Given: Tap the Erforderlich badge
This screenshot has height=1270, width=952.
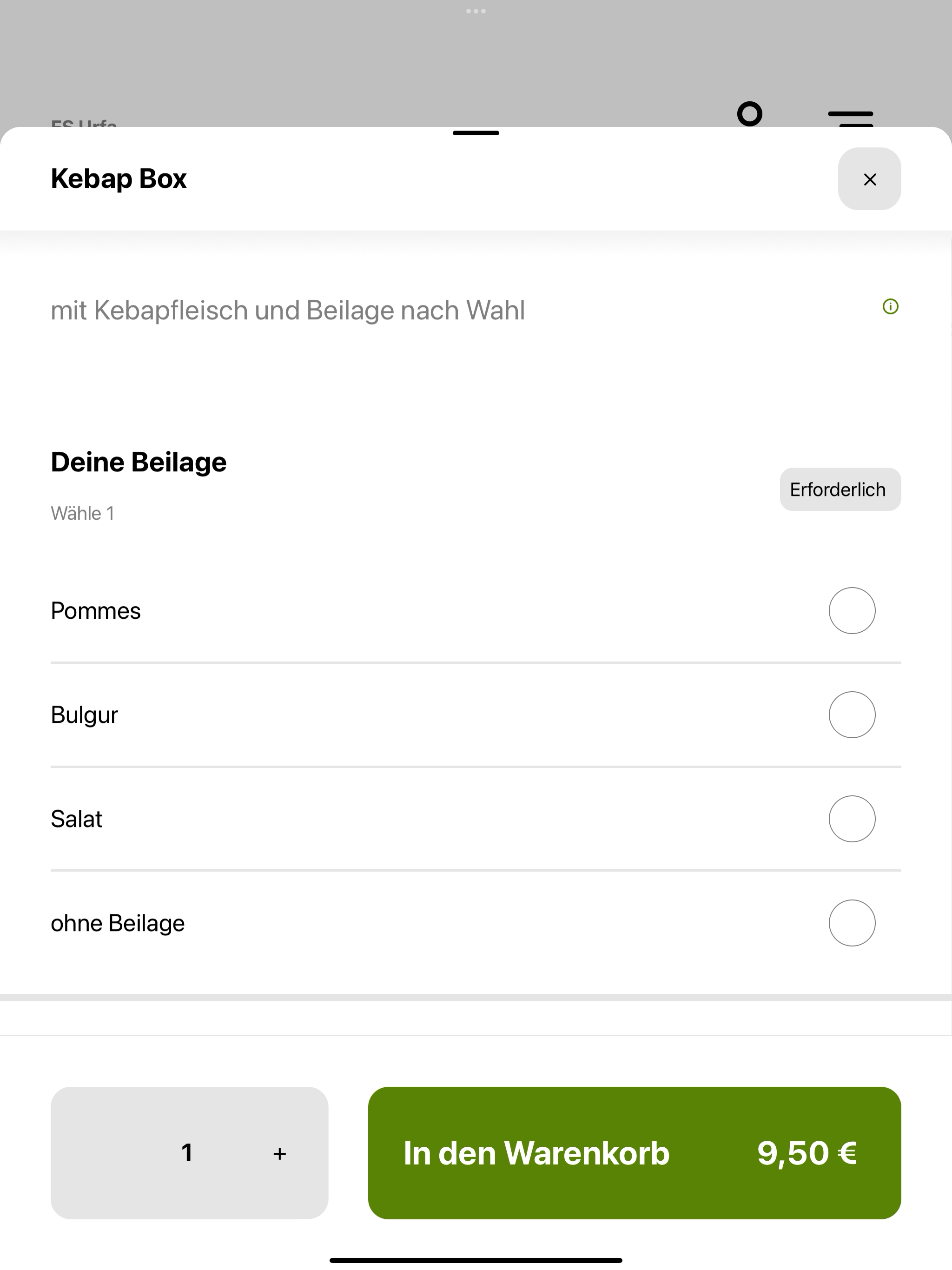Looking at the screenshot, I should [x=840, y=489].
